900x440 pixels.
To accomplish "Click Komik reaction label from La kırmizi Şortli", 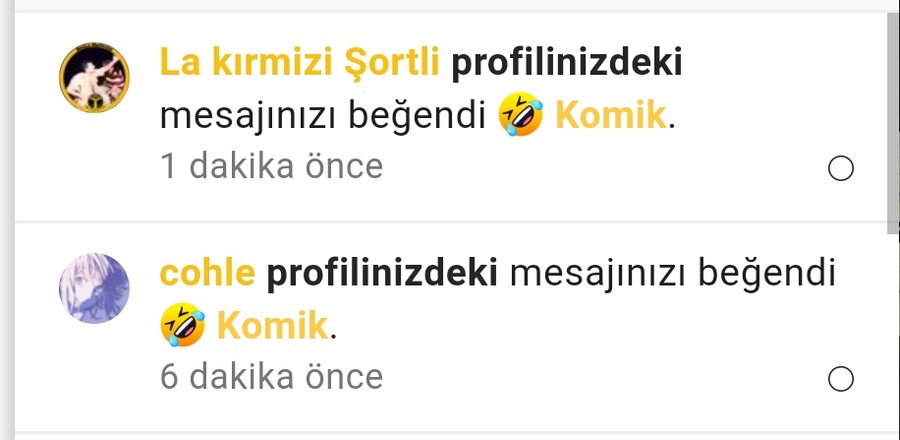I will click(611, 115).
